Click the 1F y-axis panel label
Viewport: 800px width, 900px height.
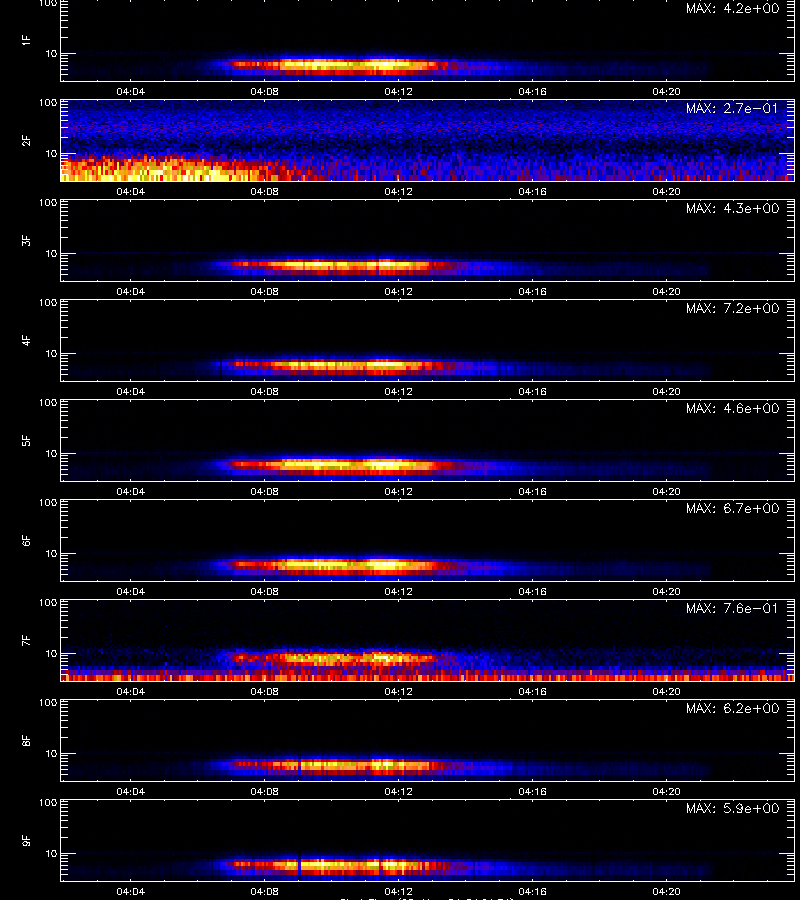(x=26, y=40)
